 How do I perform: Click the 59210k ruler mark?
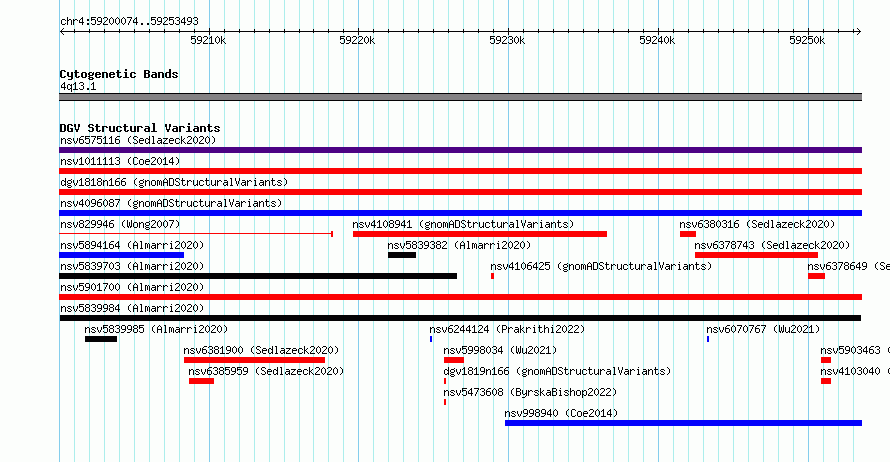(208, 40)
